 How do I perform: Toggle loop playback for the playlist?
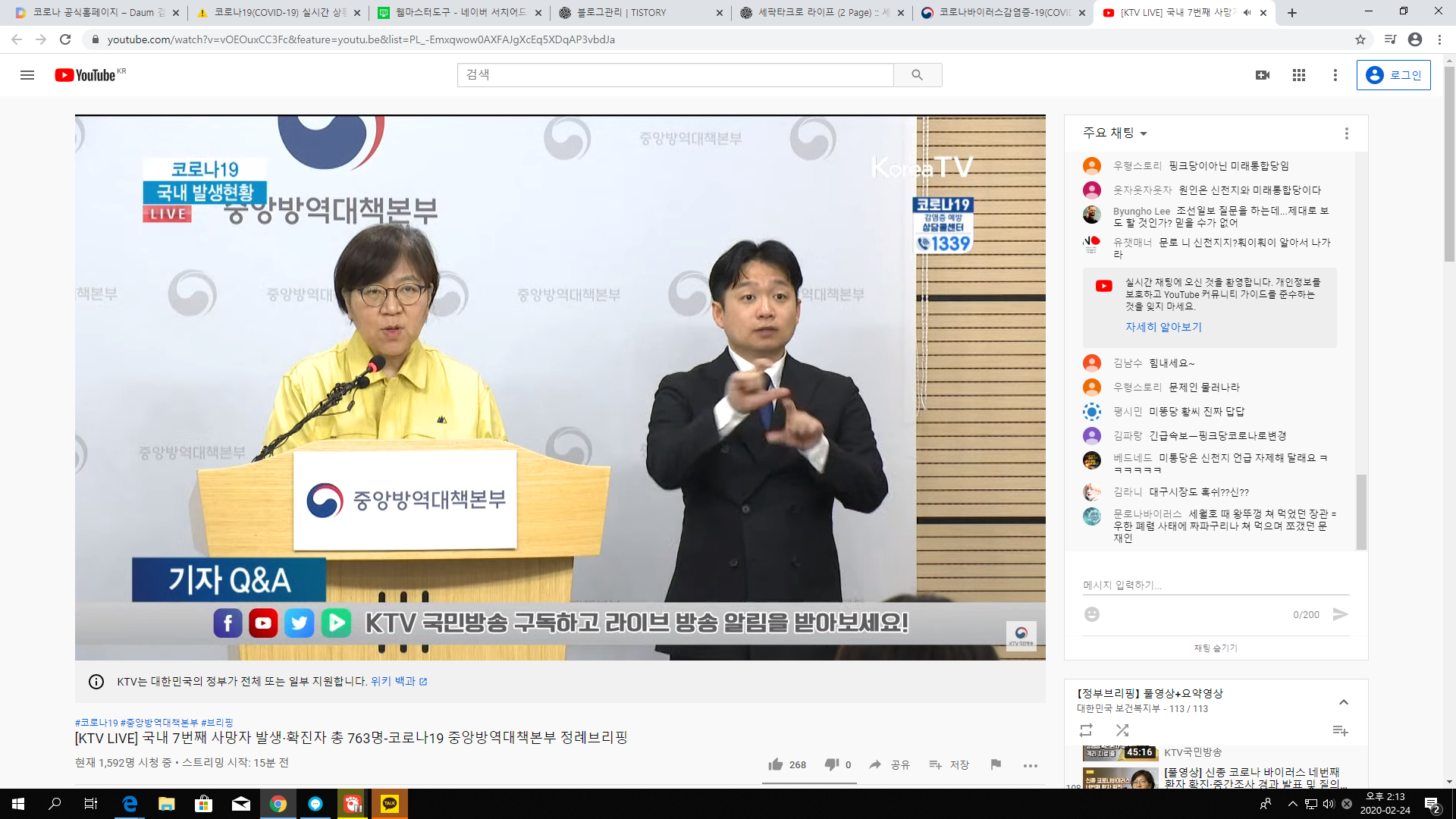[1086, 730]
